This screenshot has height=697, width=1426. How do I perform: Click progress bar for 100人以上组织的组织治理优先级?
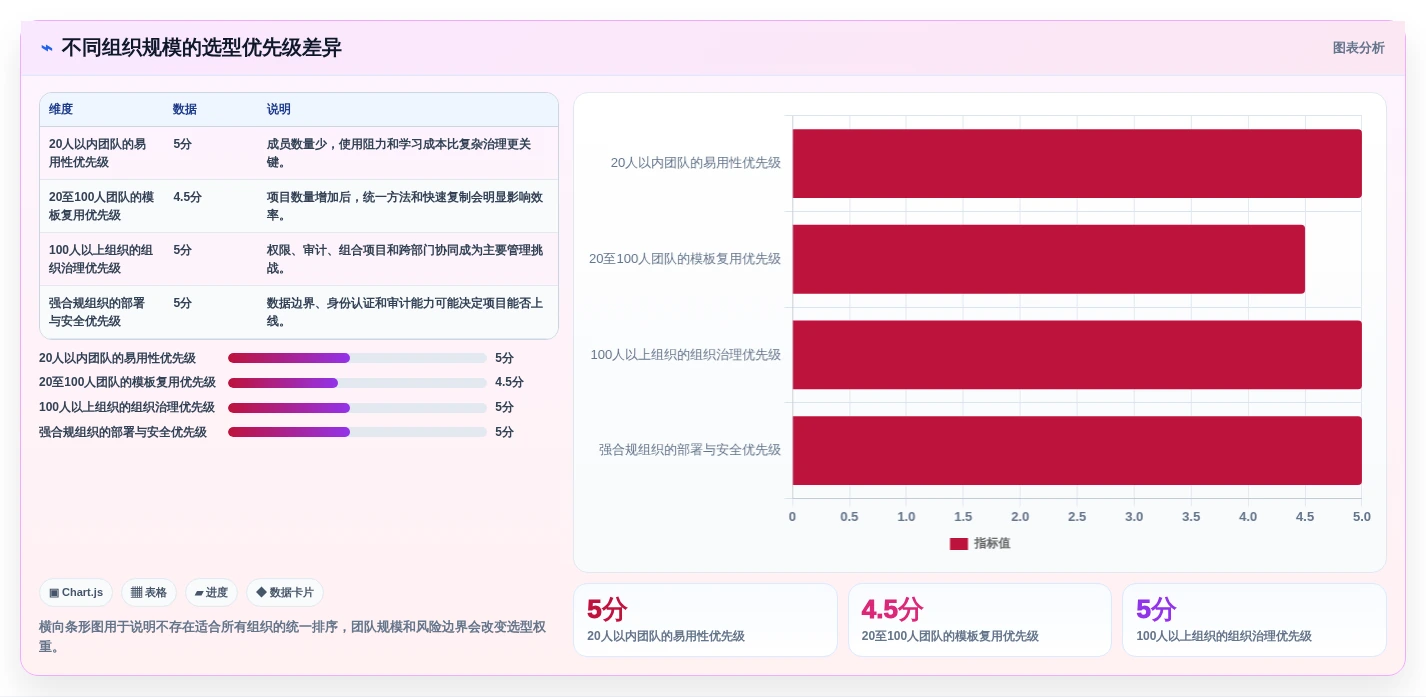(x=357, y=407)
